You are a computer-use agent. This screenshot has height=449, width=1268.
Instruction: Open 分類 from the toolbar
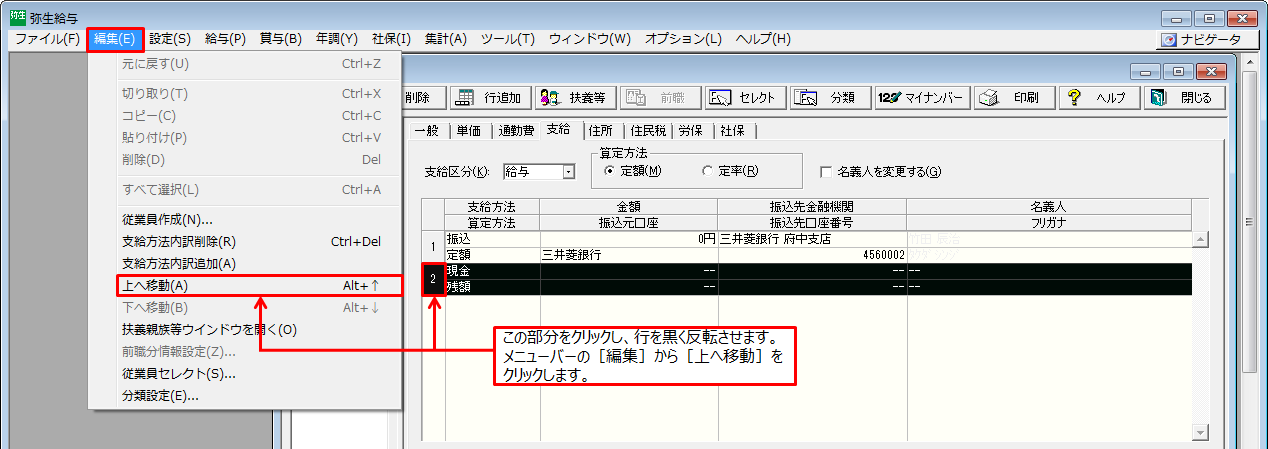(x=830, y=98)
